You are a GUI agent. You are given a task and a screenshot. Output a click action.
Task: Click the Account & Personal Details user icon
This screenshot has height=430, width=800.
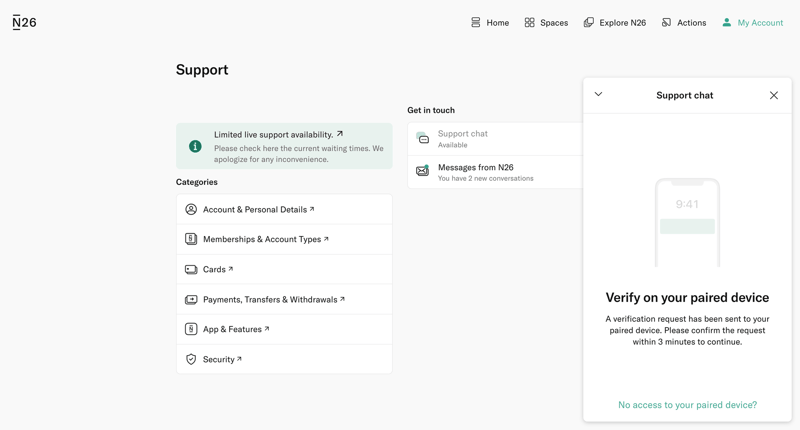pyautogui.click(x=191, y=209)
